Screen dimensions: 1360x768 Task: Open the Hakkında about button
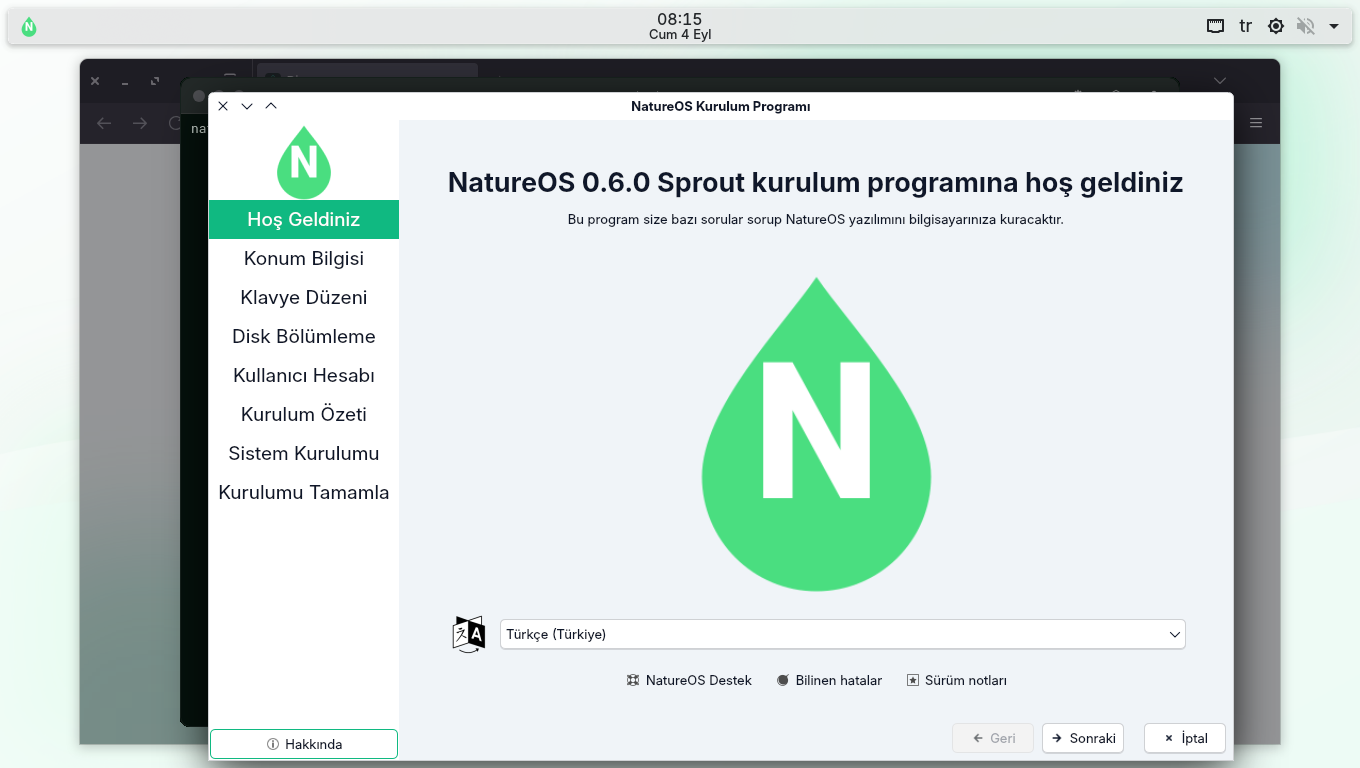click(x=304, y=744)
